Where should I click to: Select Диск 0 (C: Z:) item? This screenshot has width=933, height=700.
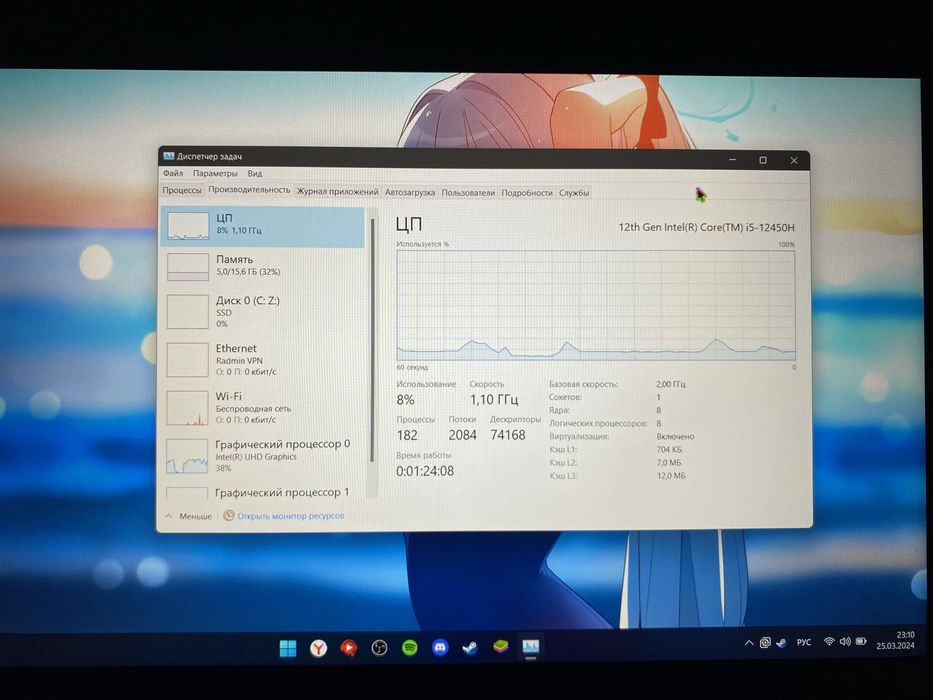[x=263, y=311]
